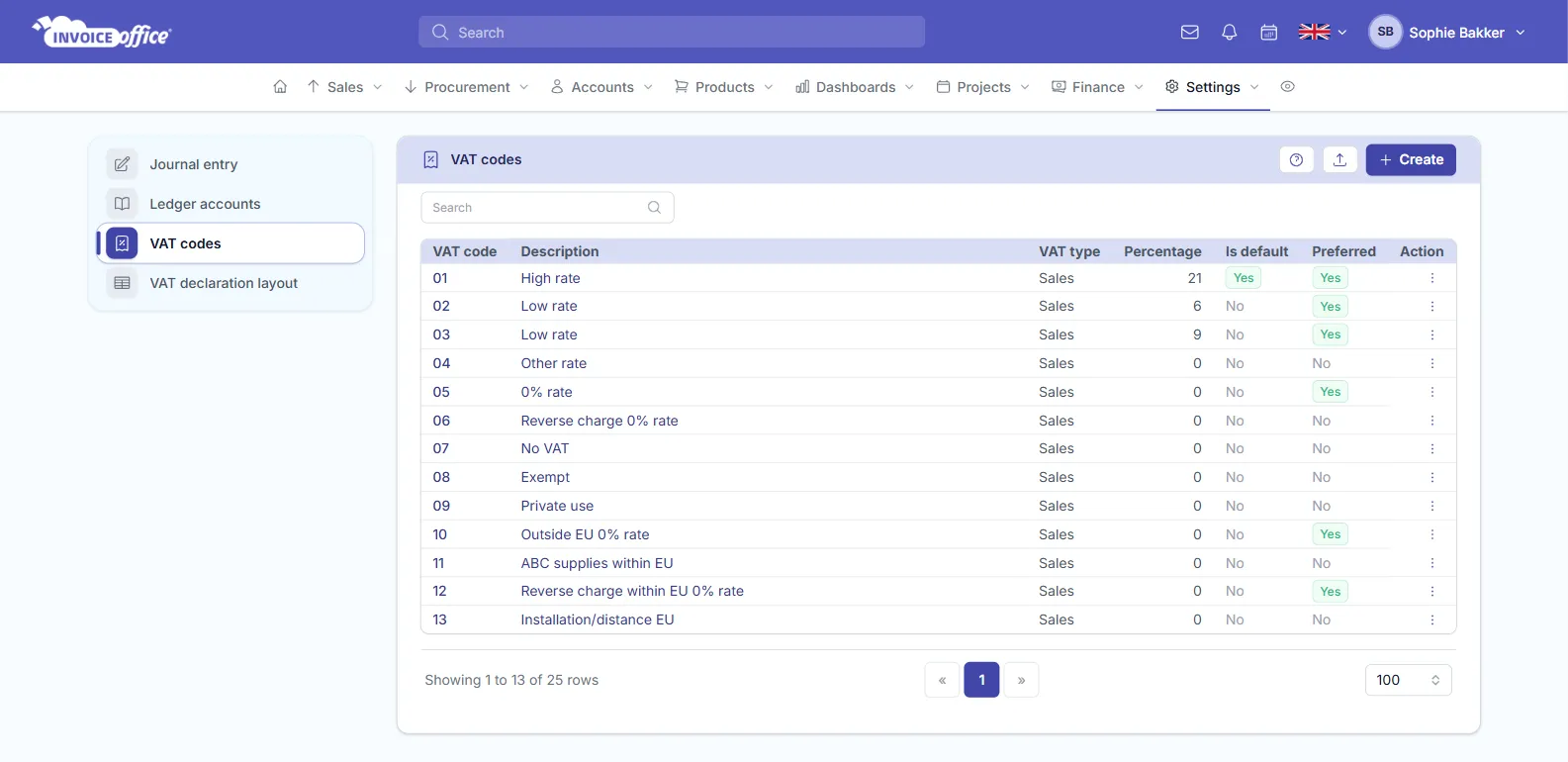Image resolution: width=1568 pixels, height=762 pixels.
Task: Open action menu for Private use row
Action: pos(1431,506)
